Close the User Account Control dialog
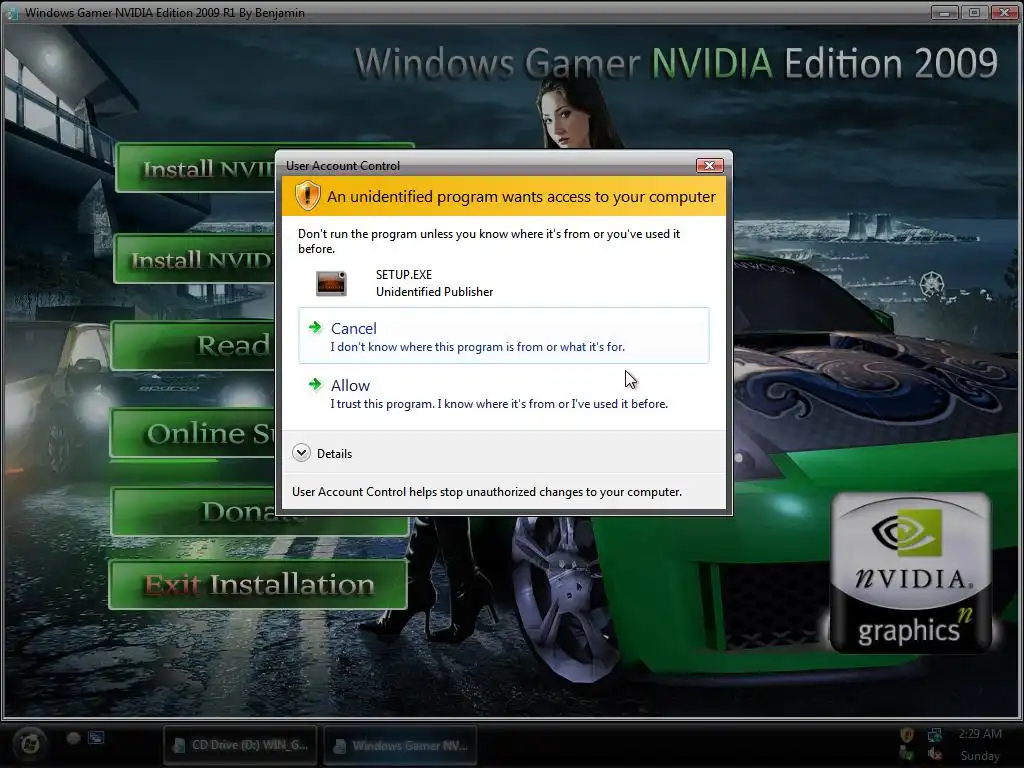Screen dimensions: 1024x768 point(709,165)
